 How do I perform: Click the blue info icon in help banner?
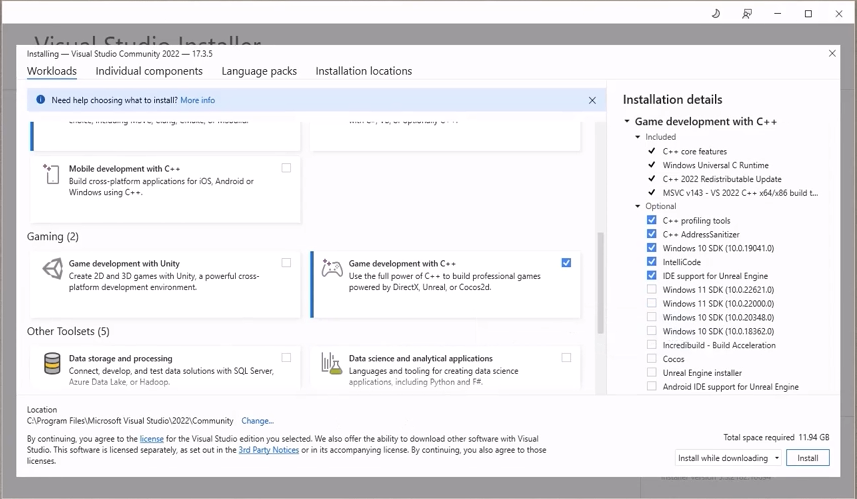coord(40,99)
